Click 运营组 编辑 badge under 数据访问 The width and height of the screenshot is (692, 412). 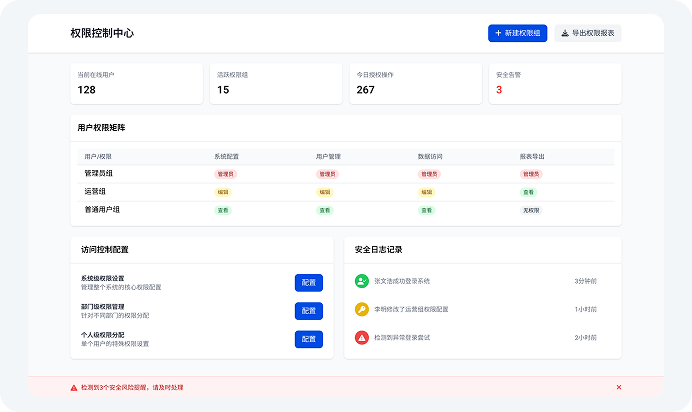point(426,192)
